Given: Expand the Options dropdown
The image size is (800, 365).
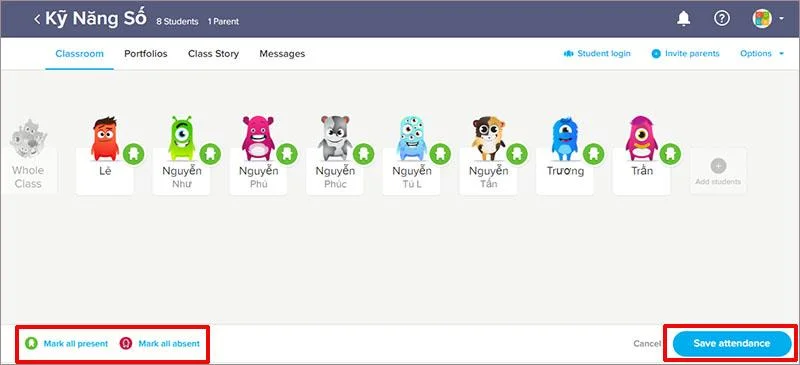Looking at the screenshot, I should [762, 54].
